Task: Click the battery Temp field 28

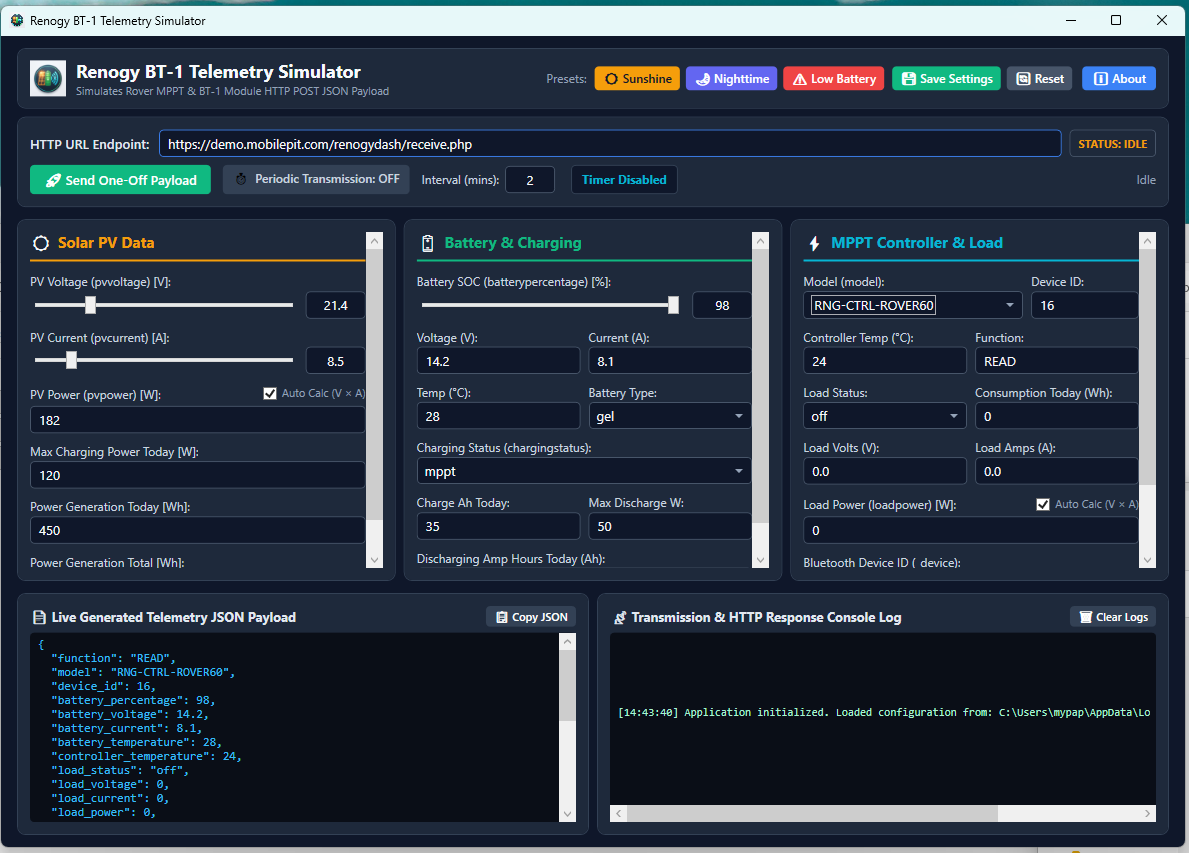Action: [x=498, y=416]
